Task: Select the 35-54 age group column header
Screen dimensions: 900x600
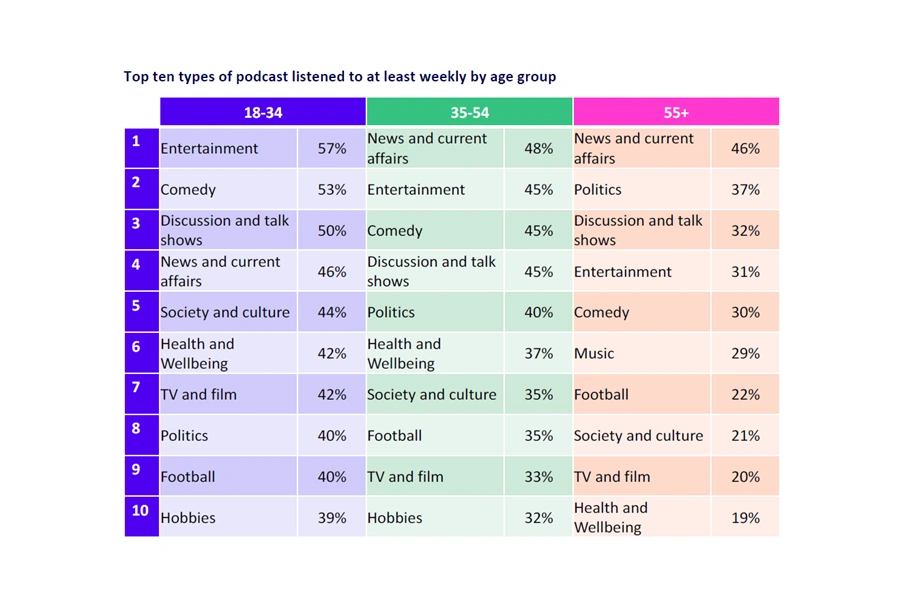Action: coord(469,112)
